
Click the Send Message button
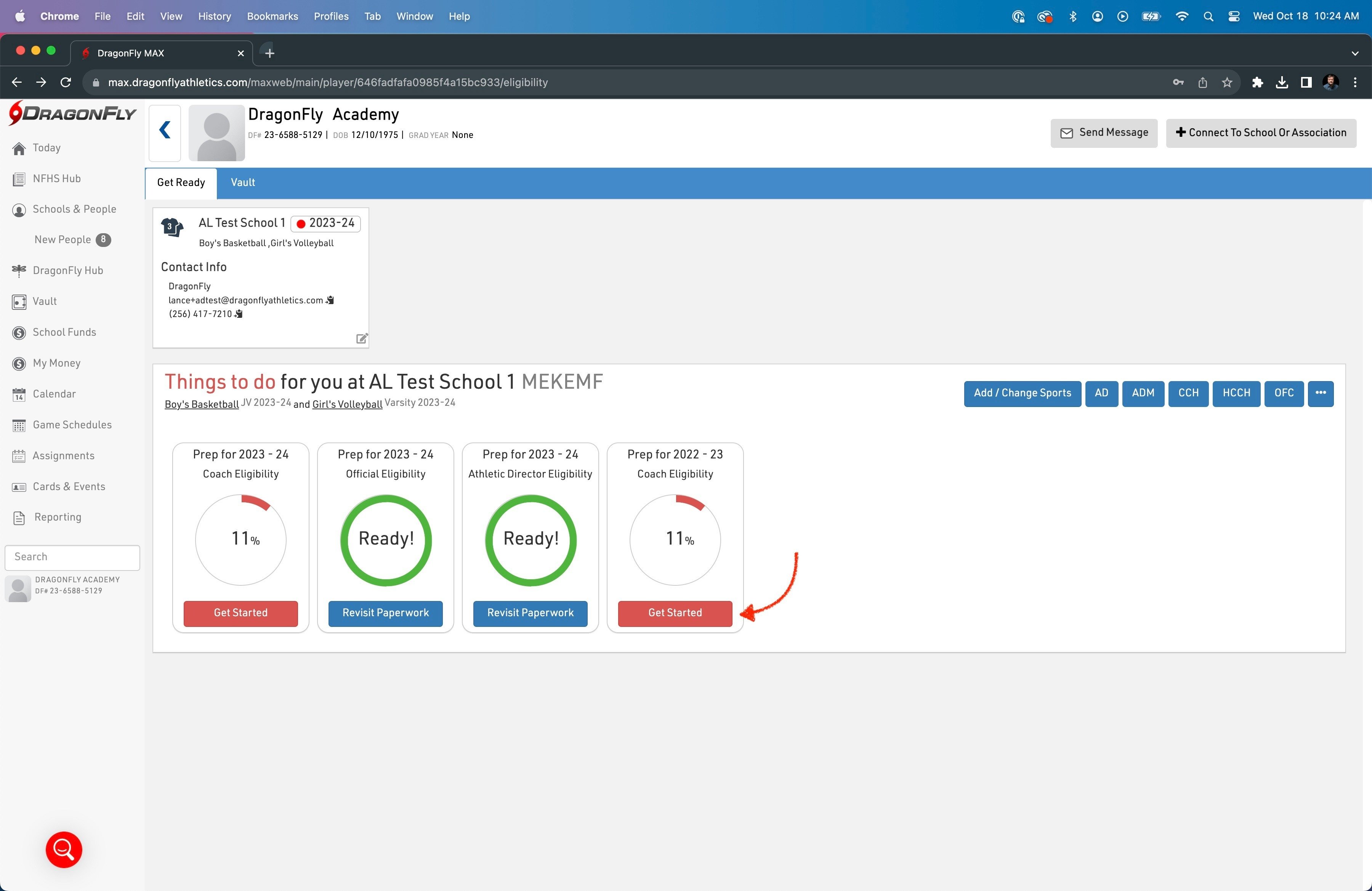1103,133
